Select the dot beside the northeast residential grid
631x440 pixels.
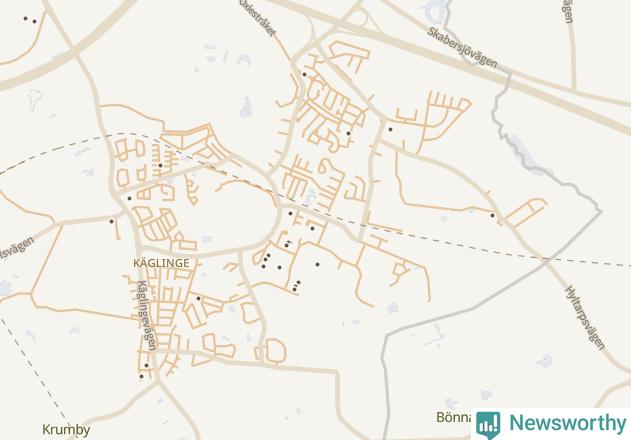pyautogui.click(x=390, y=129)
